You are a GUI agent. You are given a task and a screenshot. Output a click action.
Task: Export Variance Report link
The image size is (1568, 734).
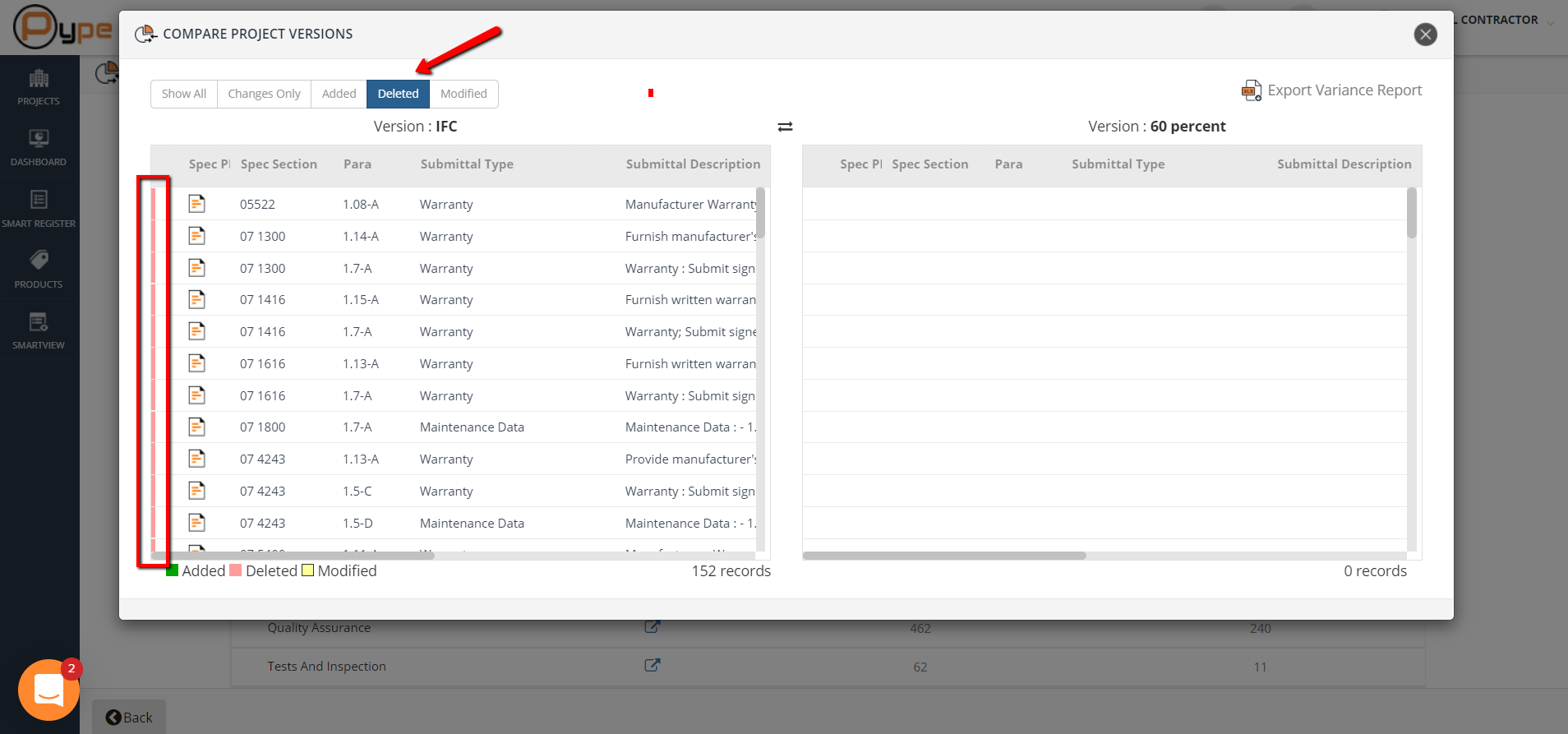1344,90
